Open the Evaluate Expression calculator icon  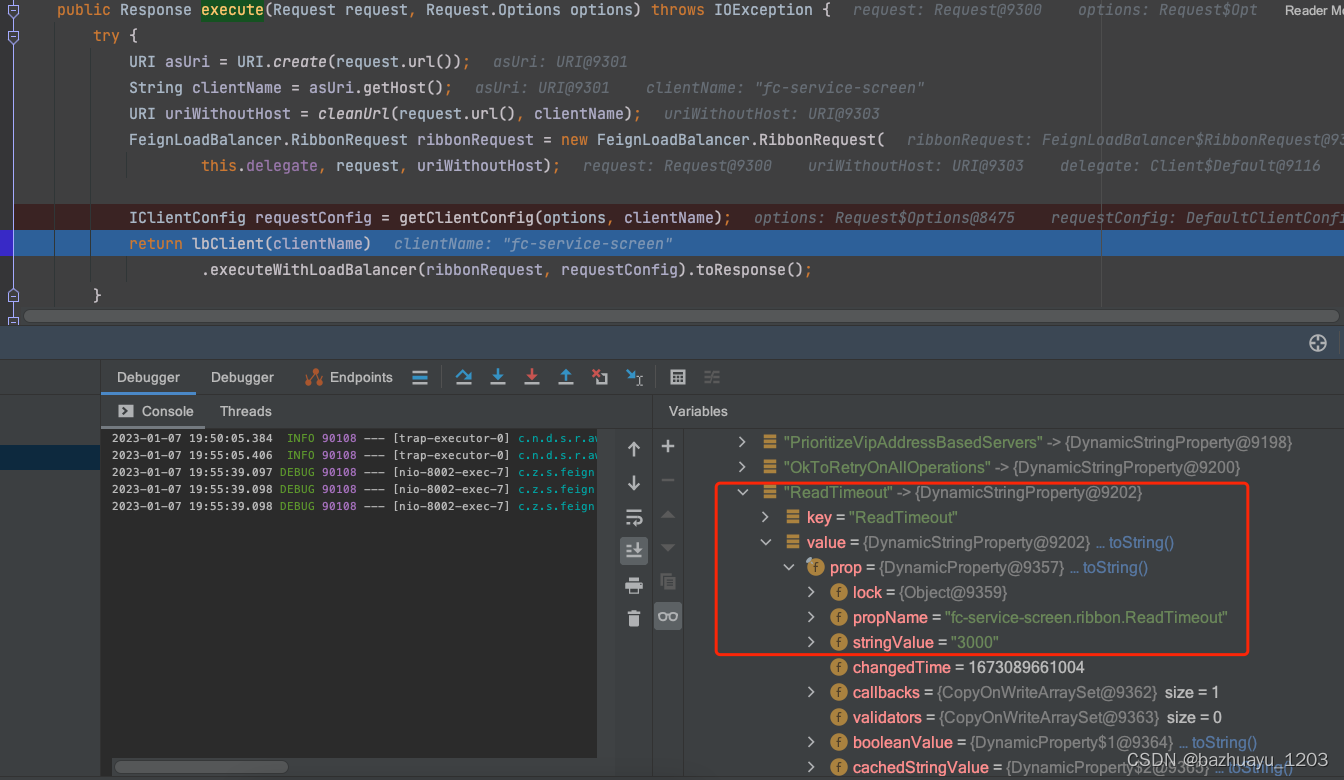pos(678,377)
